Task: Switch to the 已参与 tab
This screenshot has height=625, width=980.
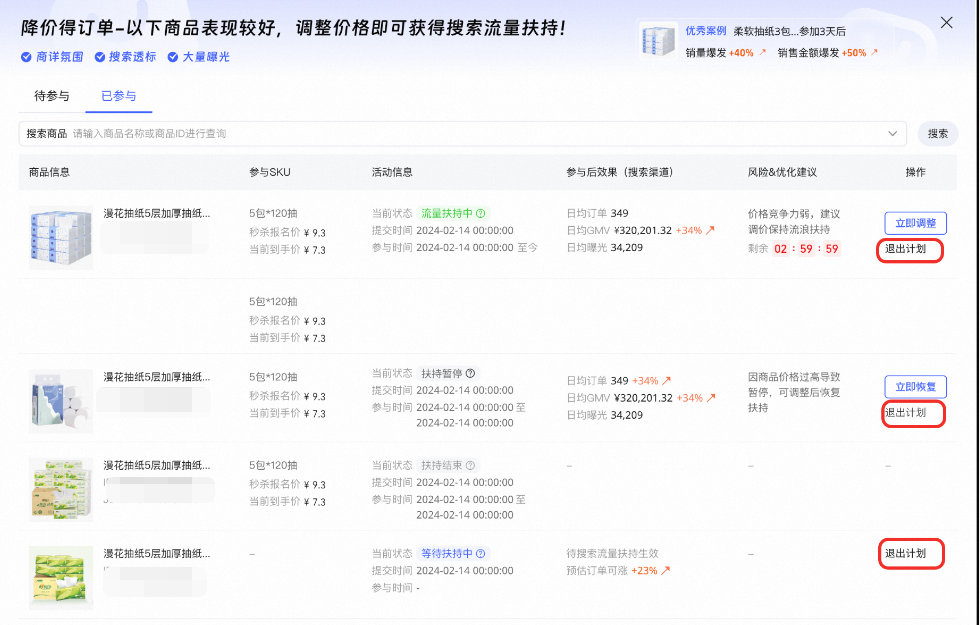Action: tap(119, 96)
